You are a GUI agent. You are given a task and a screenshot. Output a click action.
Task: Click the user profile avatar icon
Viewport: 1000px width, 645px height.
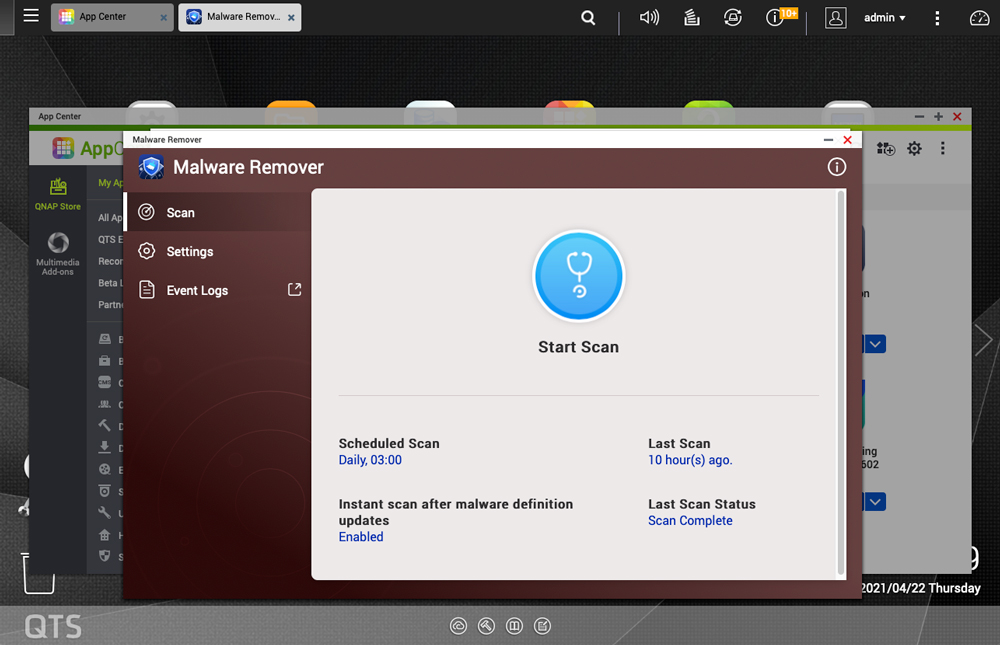[x=835, y=18]
